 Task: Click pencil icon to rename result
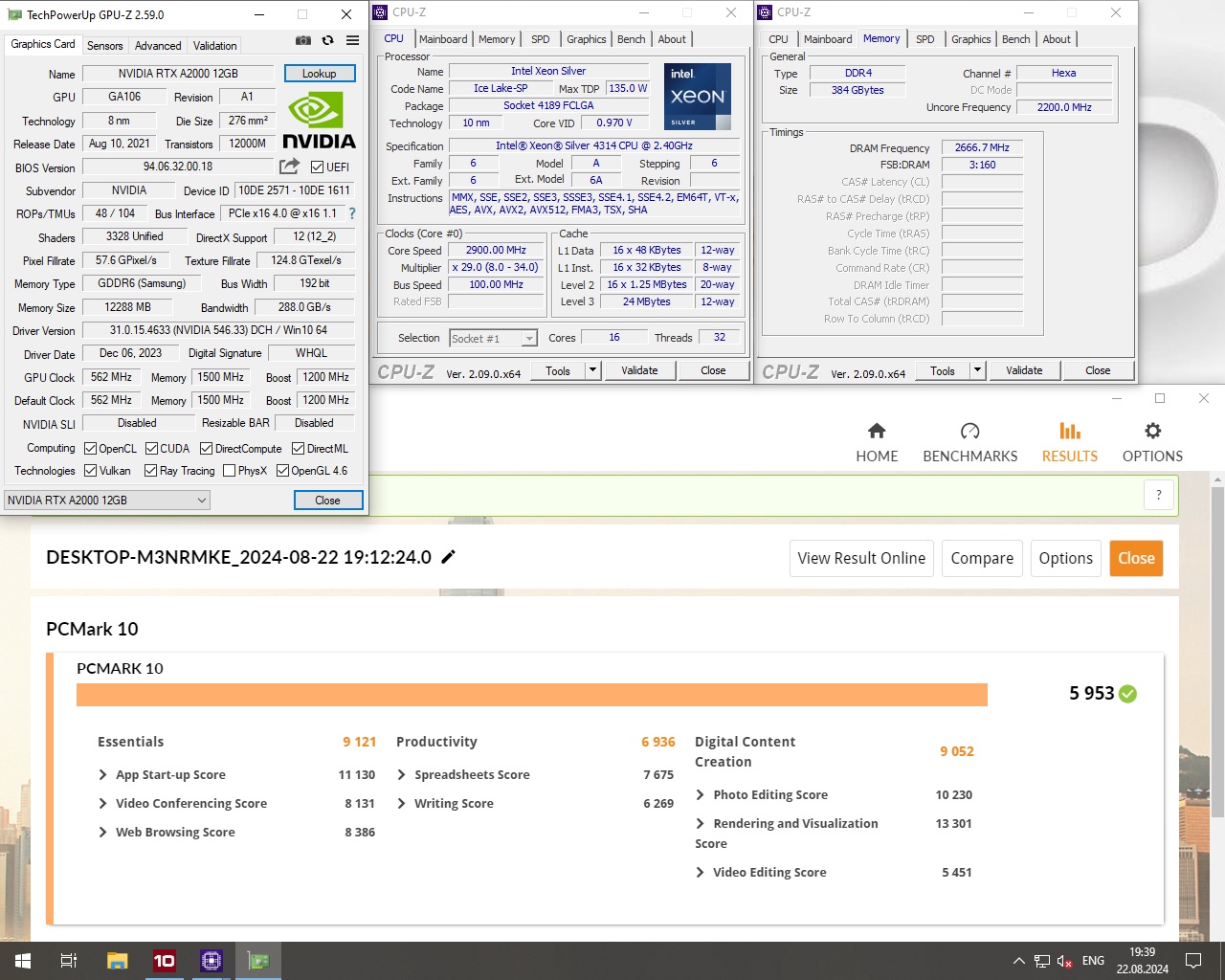(448, 557)
